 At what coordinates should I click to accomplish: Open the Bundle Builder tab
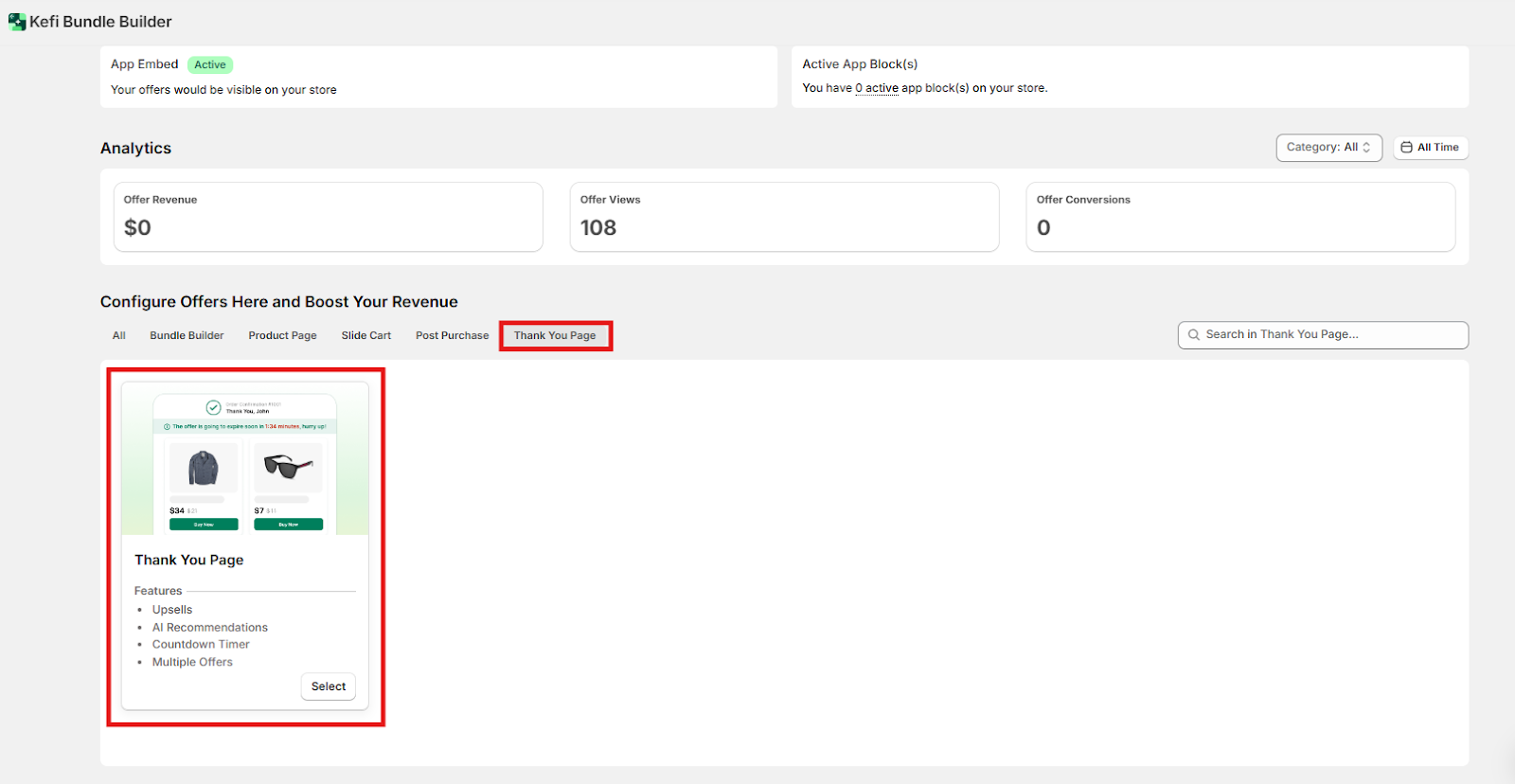187,336
